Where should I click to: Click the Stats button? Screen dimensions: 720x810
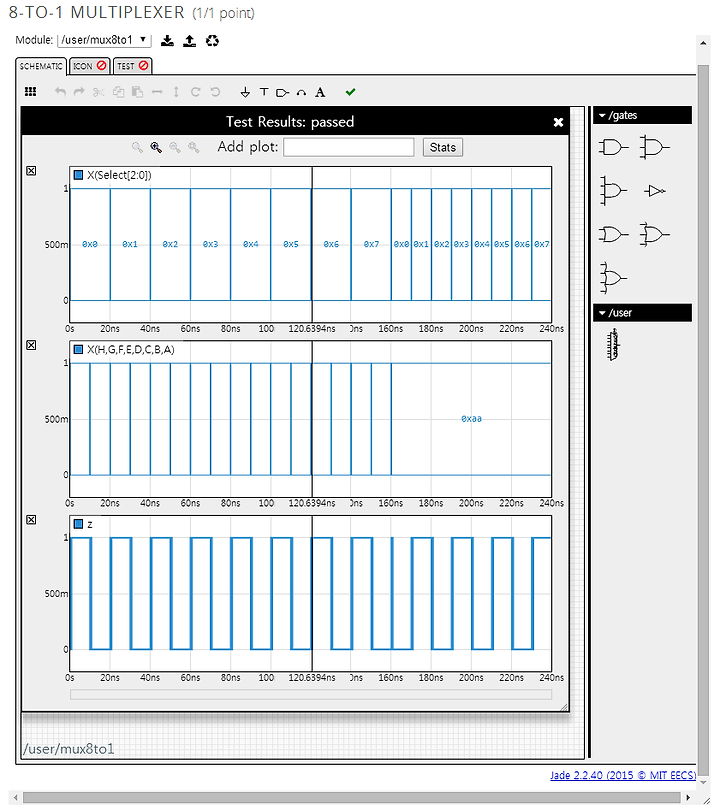(x=443, y=147)
